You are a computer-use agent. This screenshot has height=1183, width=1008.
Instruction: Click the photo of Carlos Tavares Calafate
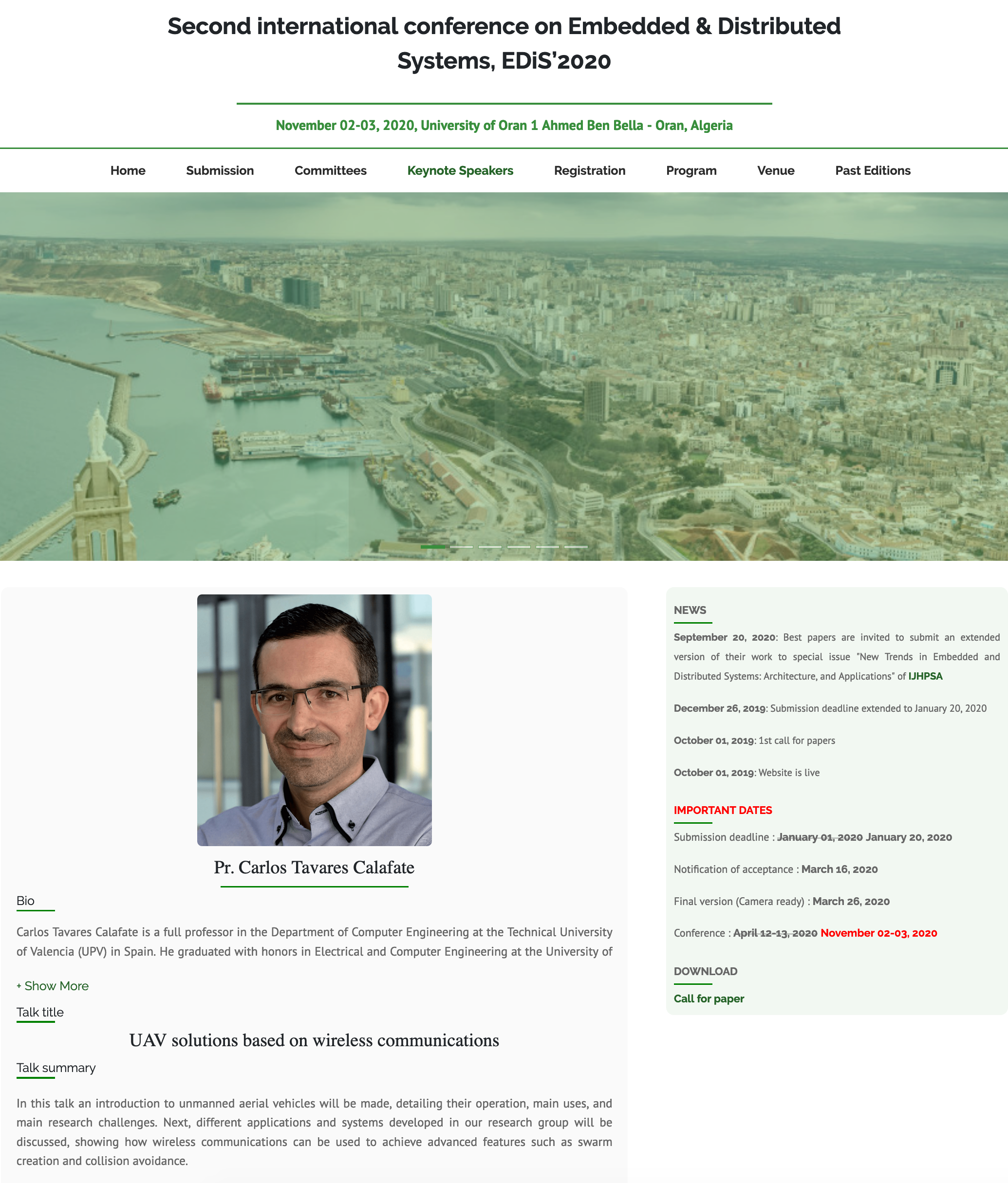pyautogui.click(x=314, y=720)
